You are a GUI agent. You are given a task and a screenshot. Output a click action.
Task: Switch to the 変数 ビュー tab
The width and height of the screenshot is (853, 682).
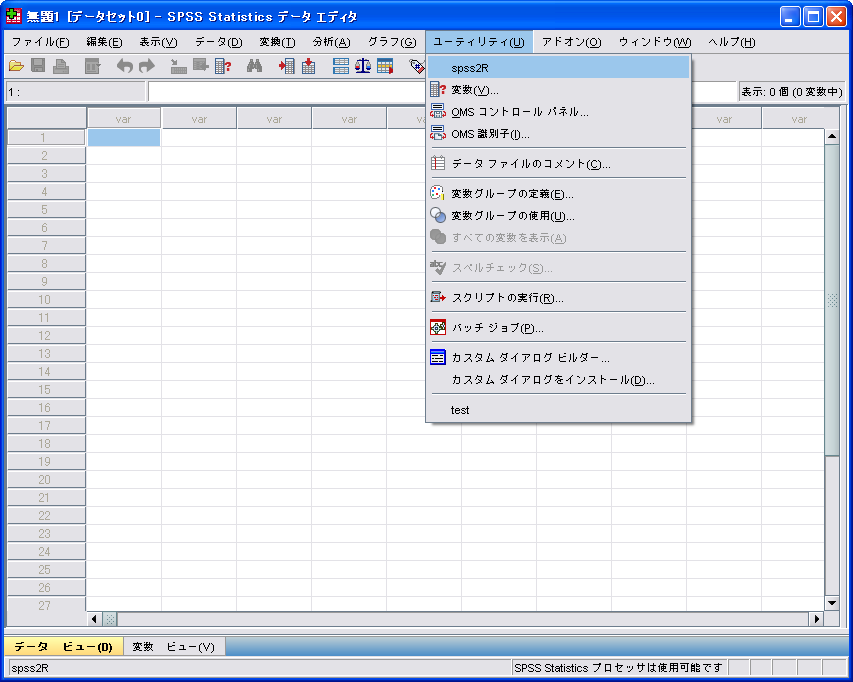pyautogui.click(x=174, y=647)
